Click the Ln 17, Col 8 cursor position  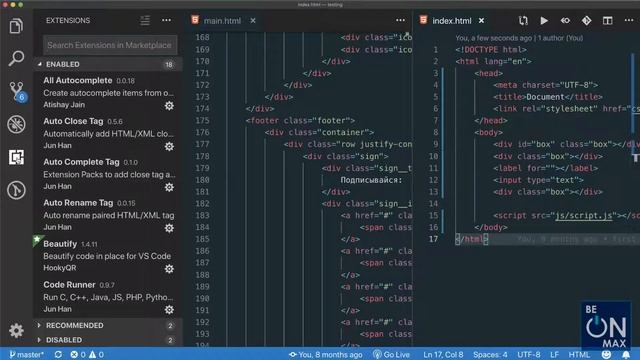point(443,354)
